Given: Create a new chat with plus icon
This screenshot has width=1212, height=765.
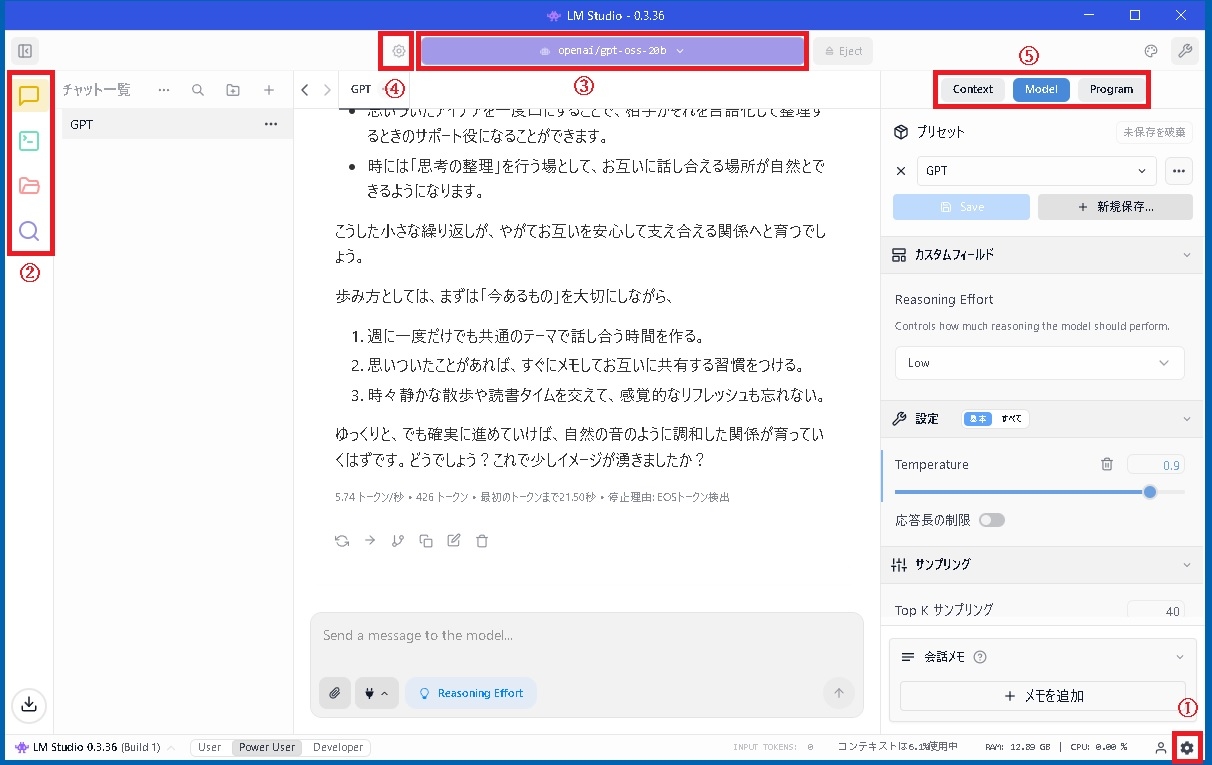Looking at the screenshot, I should tap(269, 90).
